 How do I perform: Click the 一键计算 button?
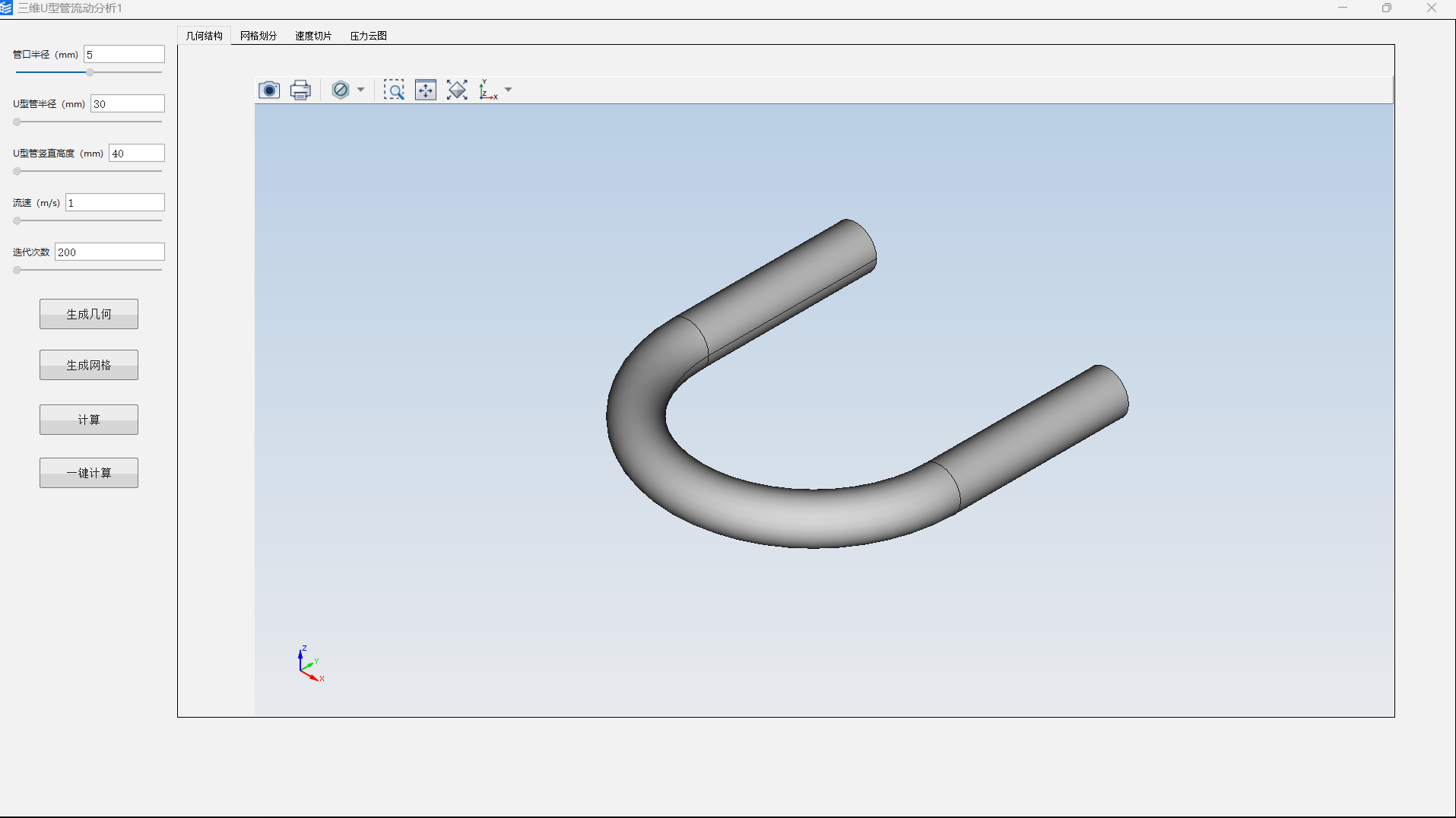pyautogui.click(x=89, y=473)
